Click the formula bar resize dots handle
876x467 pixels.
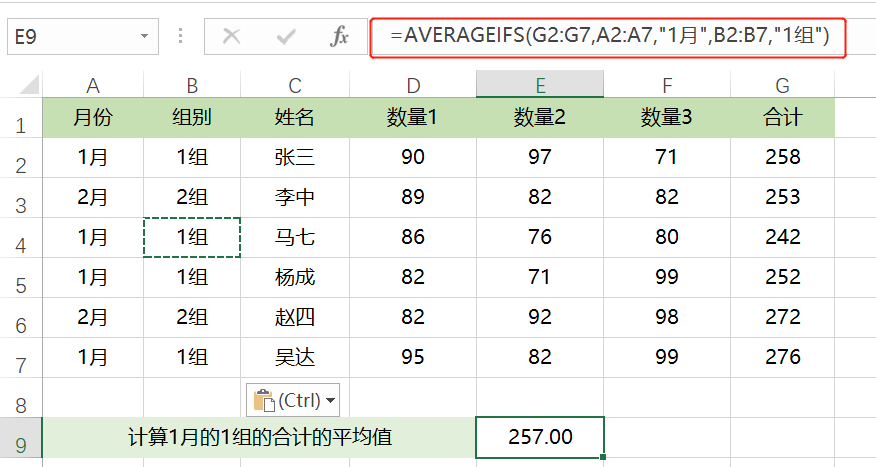(181, 37)
